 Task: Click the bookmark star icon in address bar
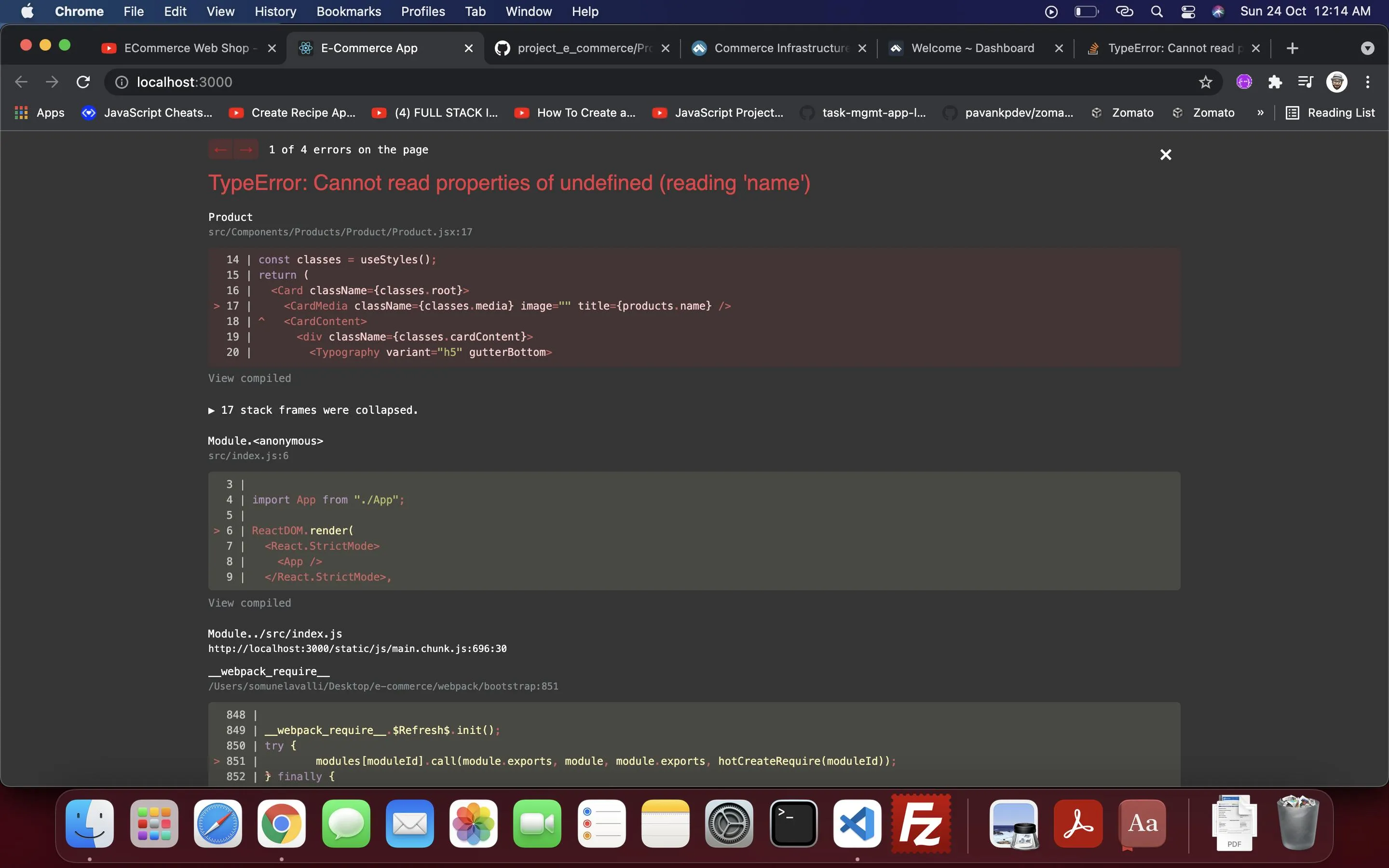click(1205, 82)
